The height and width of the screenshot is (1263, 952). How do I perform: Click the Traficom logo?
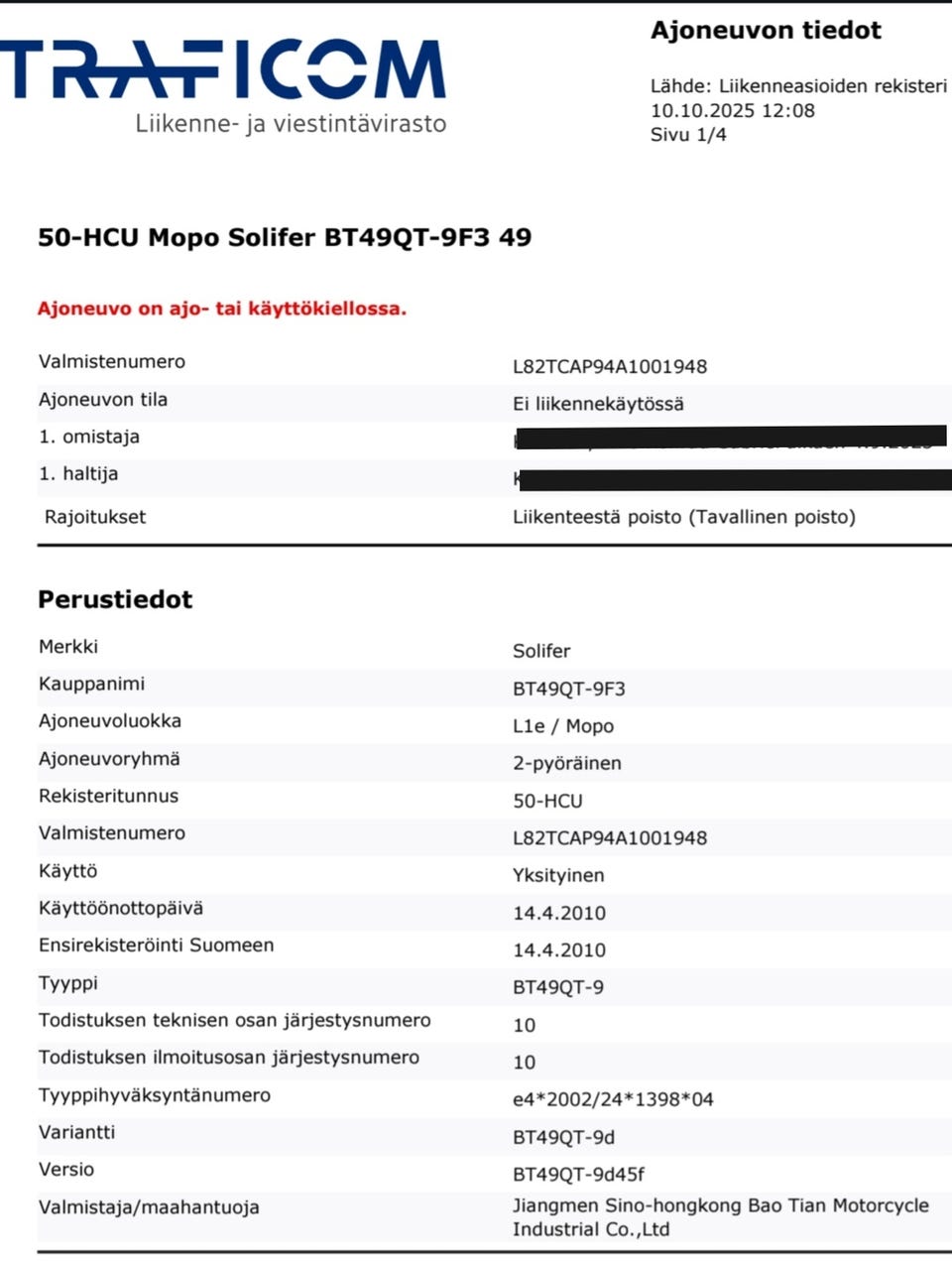[223, 69]
